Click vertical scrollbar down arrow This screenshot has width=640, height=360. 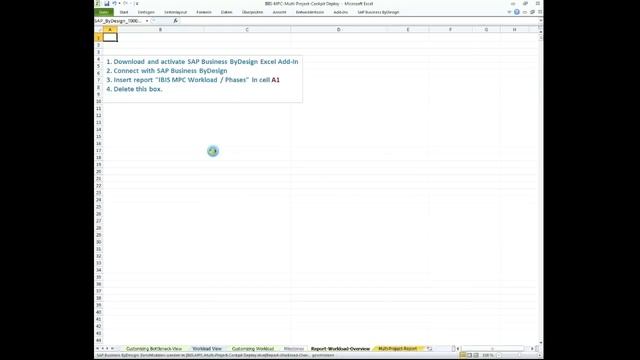(x=541, y=343)
